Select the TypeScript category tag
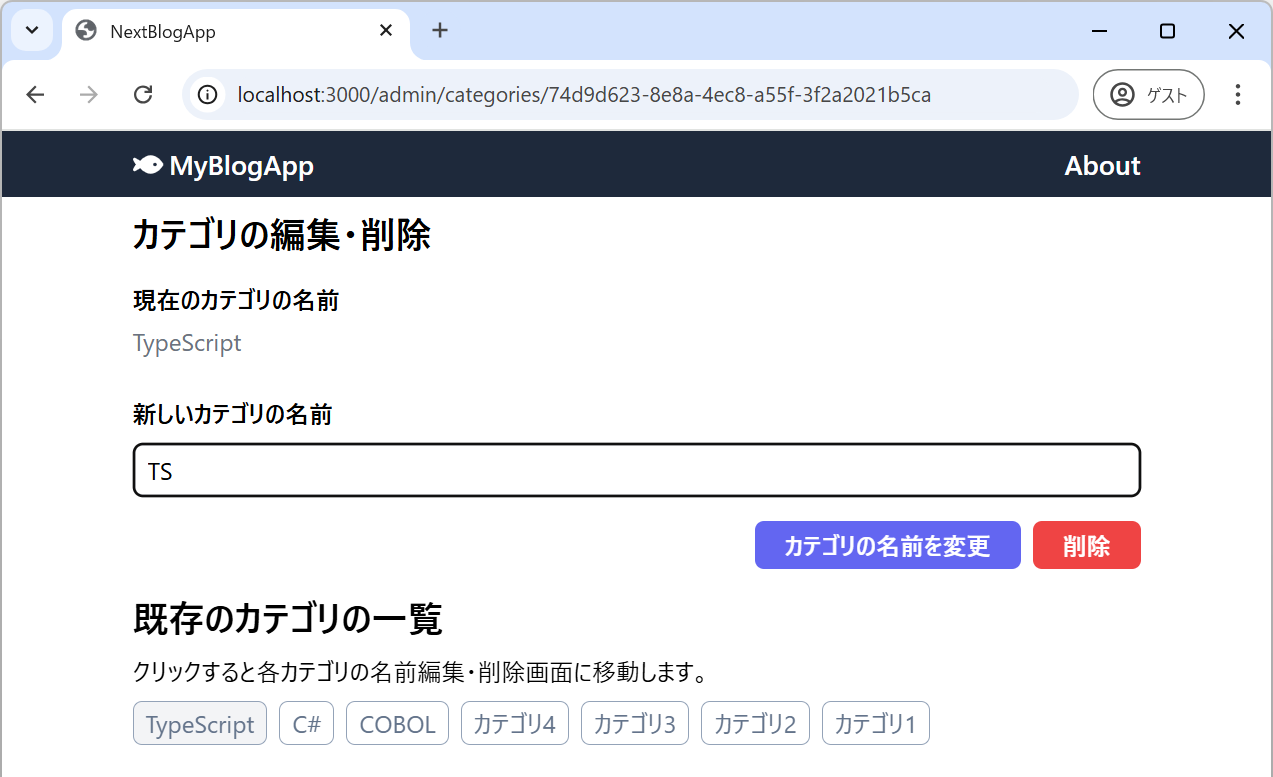 (x=200, y=724)
